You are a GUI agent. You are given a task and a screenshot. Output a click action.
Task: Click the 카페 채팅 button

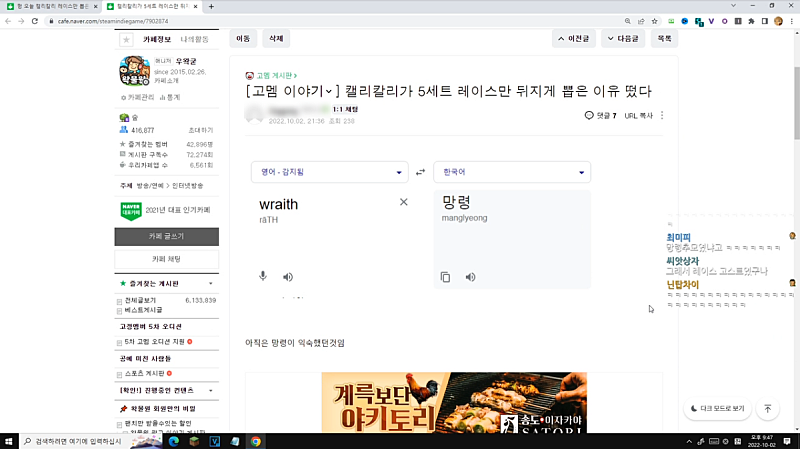pos(166,259)
